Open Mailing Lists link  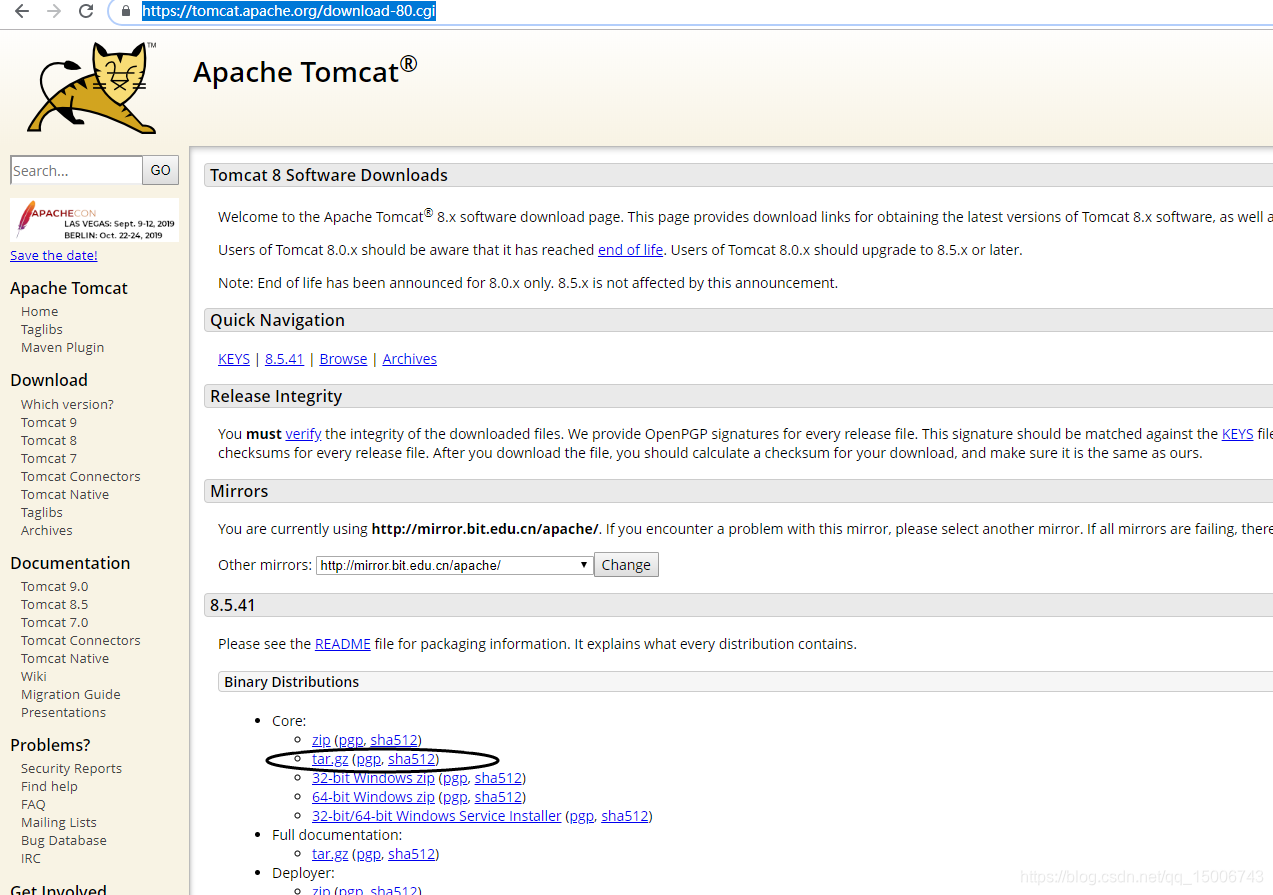pyautogui.click(x=59, y=822)
